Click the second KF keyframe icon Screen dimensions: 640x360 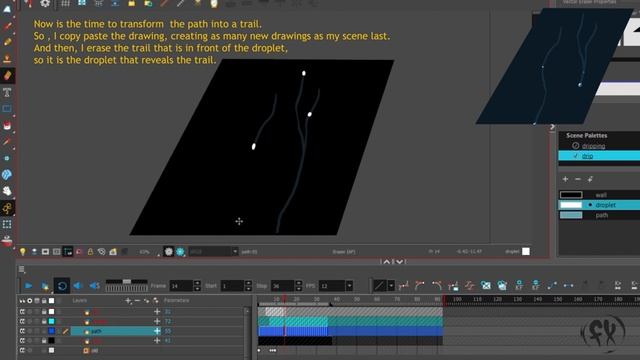click(536, 285)
